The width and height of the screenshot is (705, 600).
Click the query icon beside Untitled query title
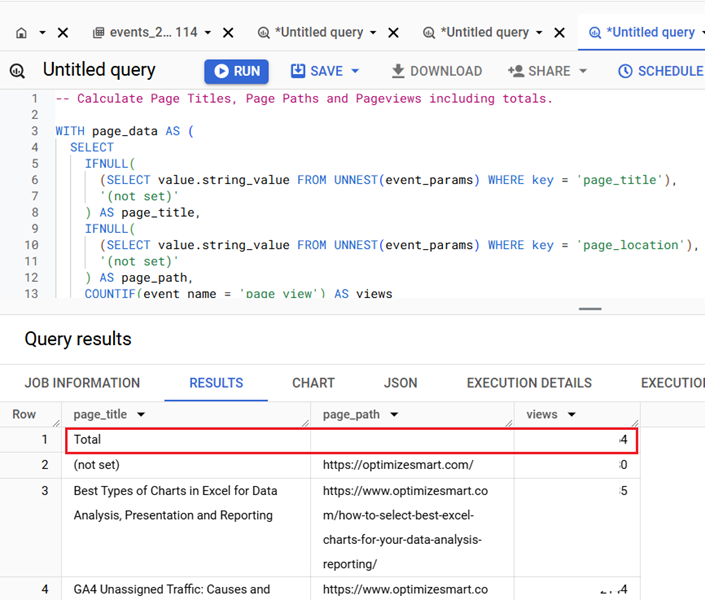(x=17, y=71)
